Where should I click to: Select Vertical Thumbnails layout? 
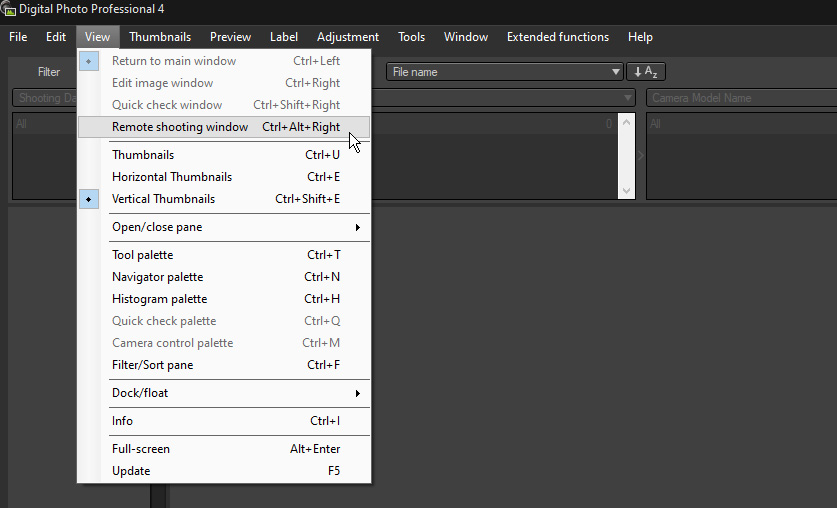click(x=224, y=199)
